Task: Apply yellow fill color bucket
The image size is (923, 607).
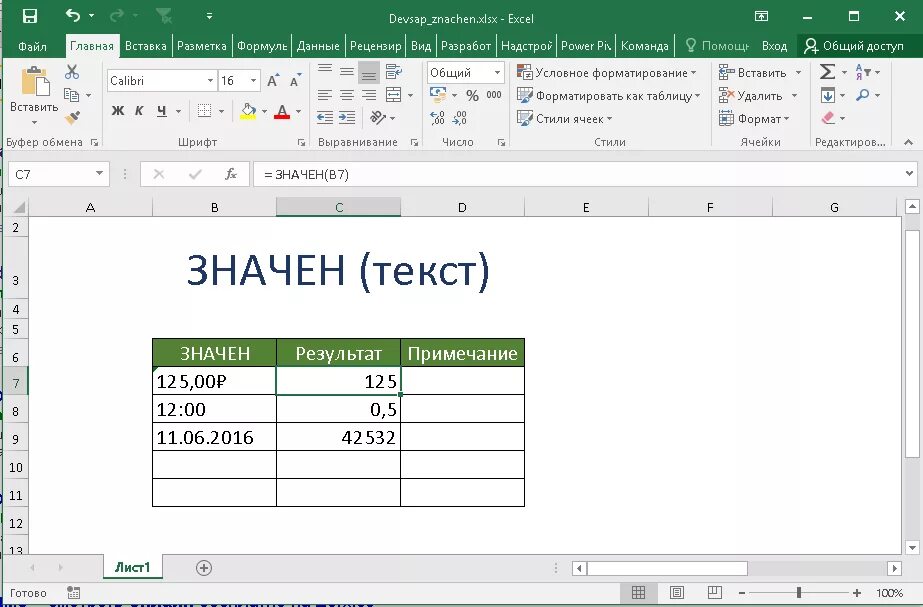Action: tap(248, 111)
